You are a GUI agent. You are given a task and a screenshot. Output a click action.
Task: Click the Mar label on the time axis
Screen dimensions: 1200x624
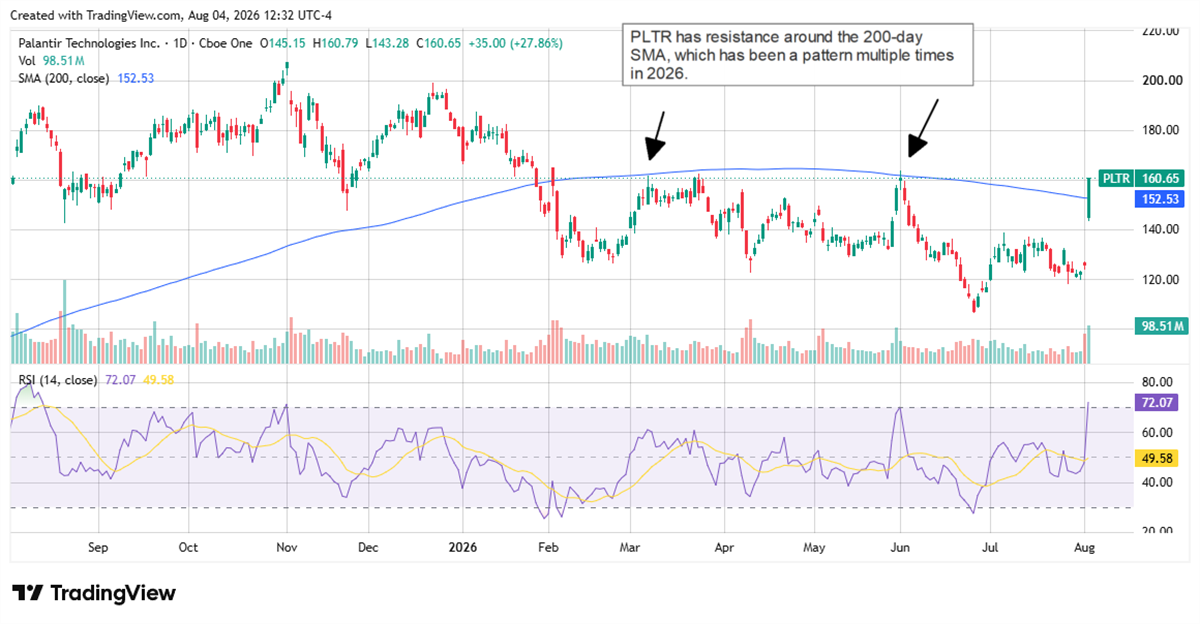[631, 549]
